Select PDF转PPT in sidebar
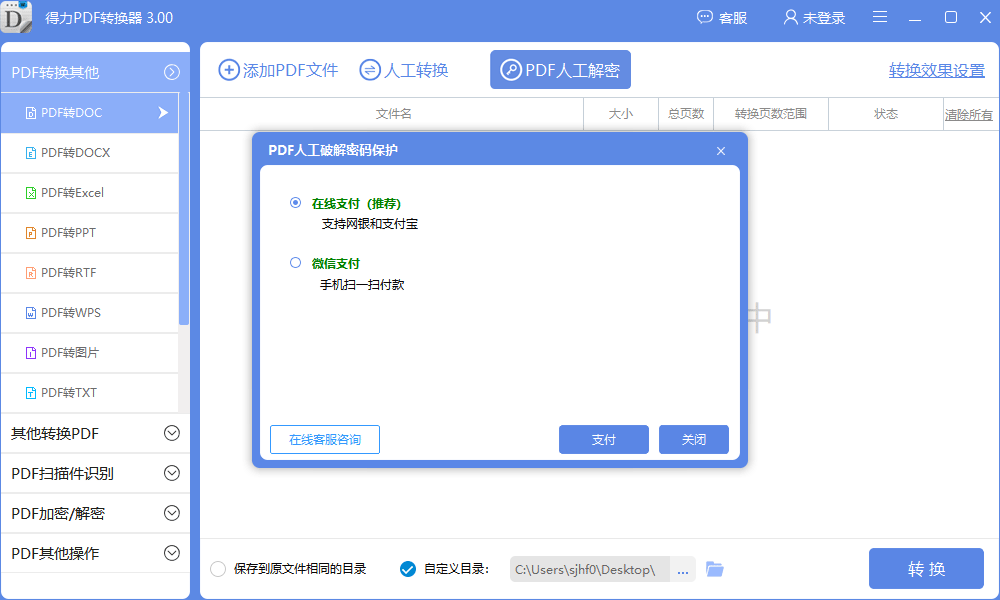This screenshot has height=600, width=1000. (90, 233)
